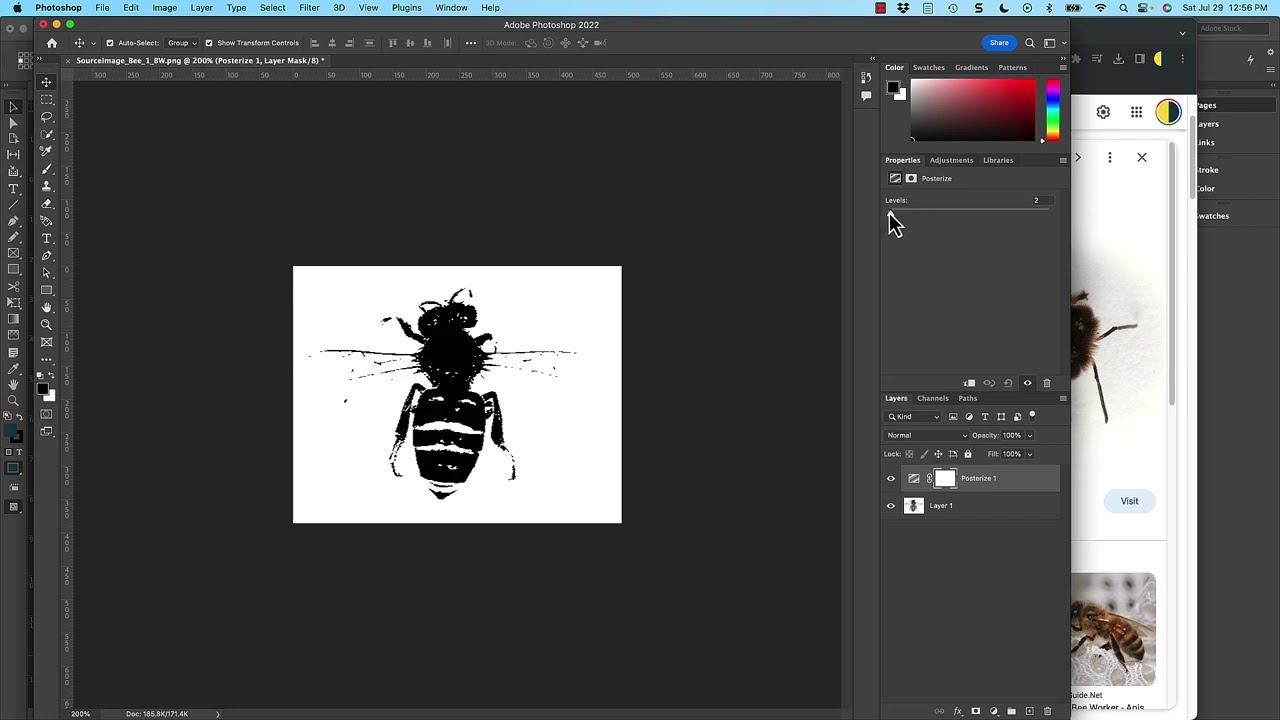This screenshot has width=1280, height=720.
Task: Reset Posterize adjustment to defaults
Action: (x=1008, y=383)
